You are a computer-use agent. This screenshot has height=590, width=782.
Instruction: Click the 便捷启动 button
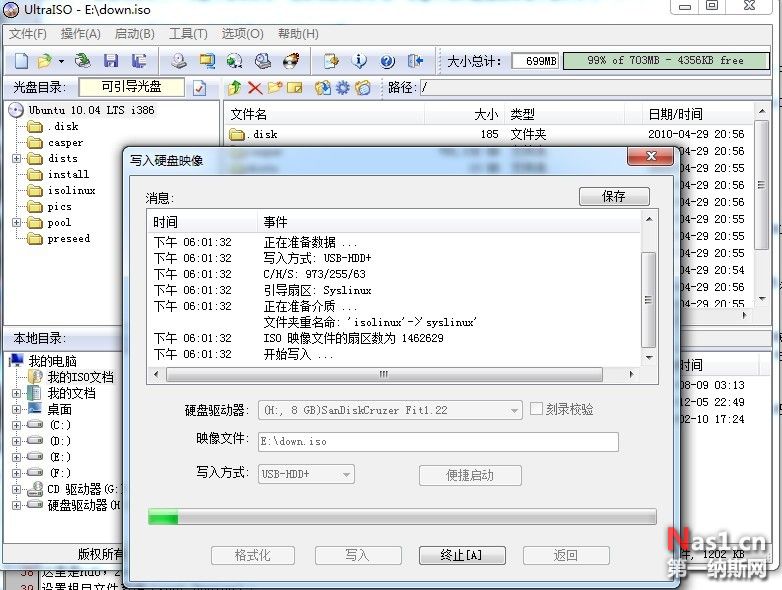[x=470, y=475]
